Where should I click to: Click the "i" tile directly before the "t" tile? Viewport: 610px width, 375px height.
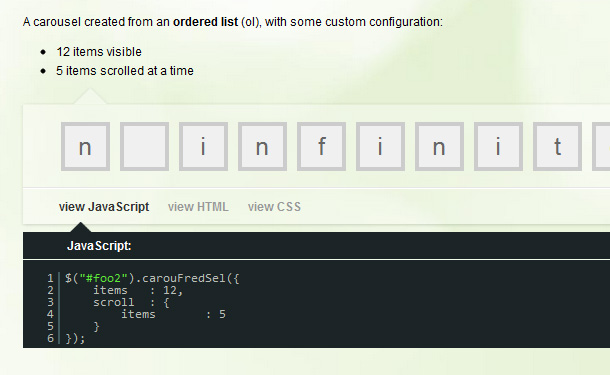[x=498, y=147]
